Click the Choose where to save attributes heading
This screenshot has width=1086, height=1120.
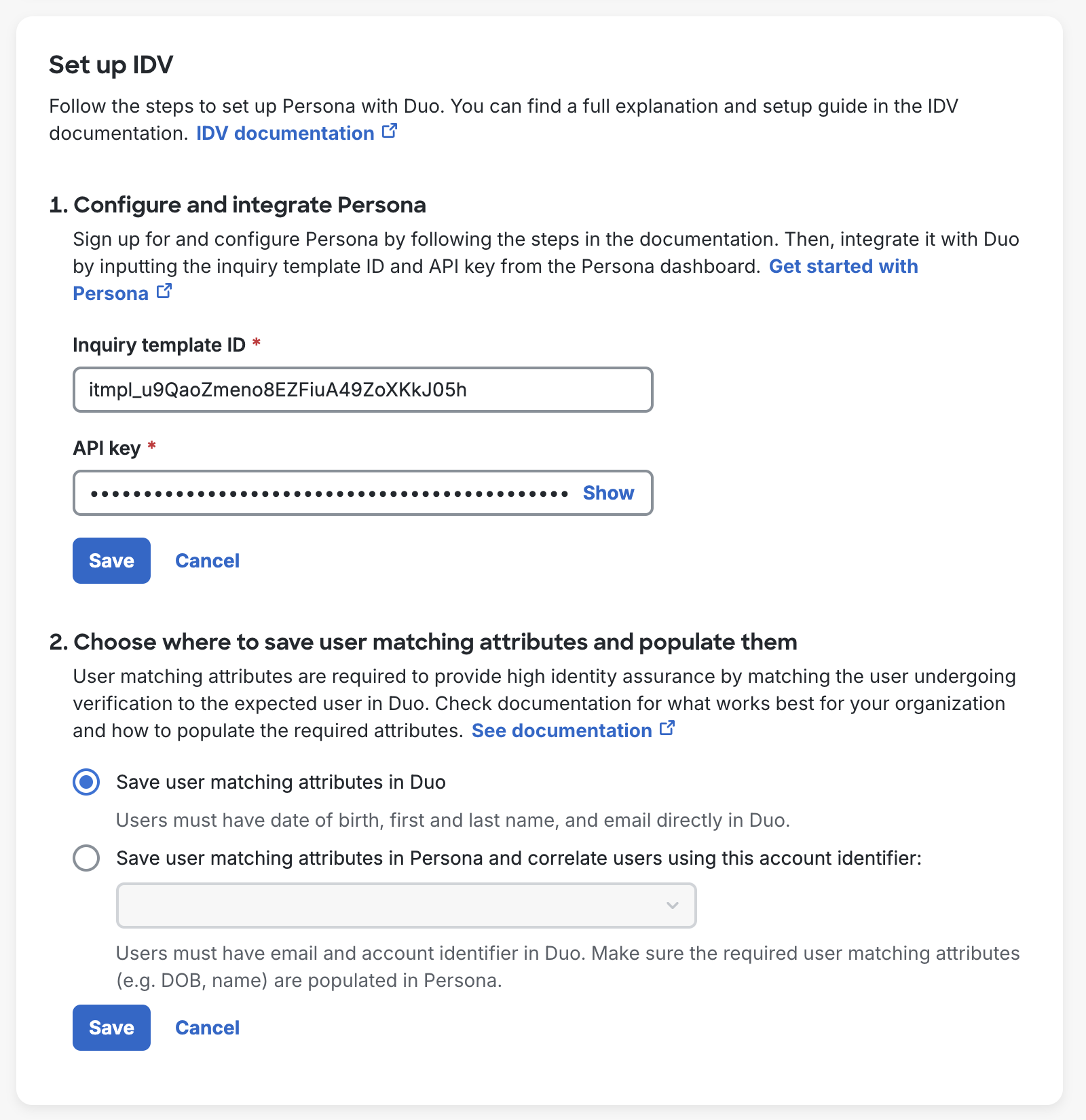tap(424, 641)
